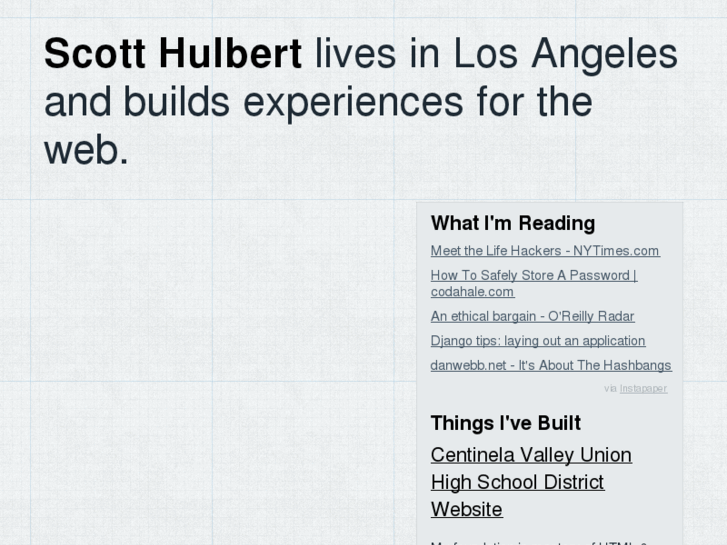
Task: Click the word web. ending the headline
Action: tap(87, 149)
